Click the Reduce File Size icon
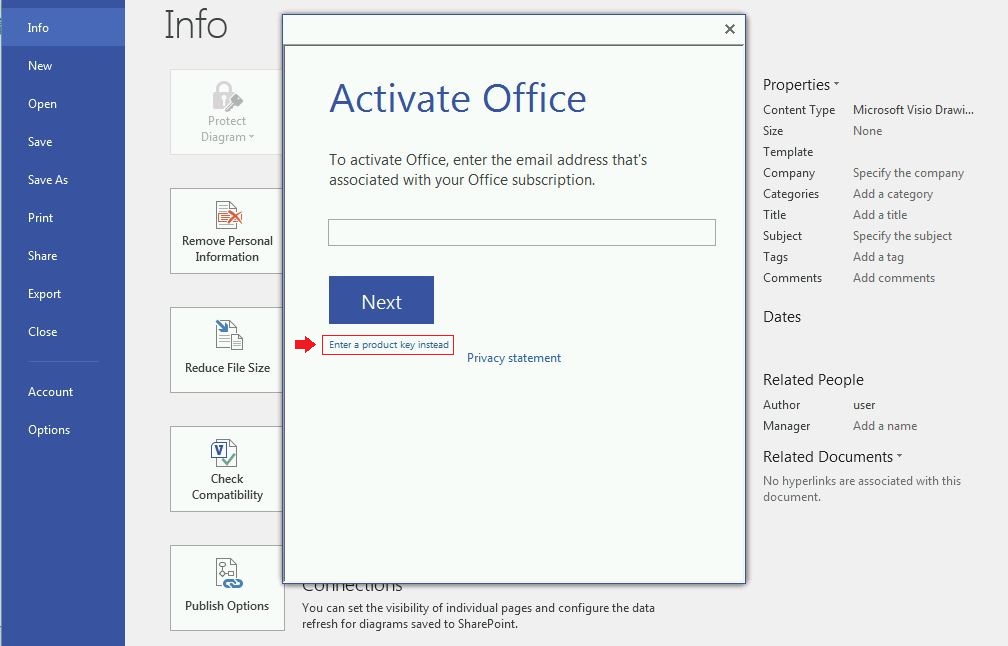The height and width of the screenshot is (646, 1008). tap(228, 334)
